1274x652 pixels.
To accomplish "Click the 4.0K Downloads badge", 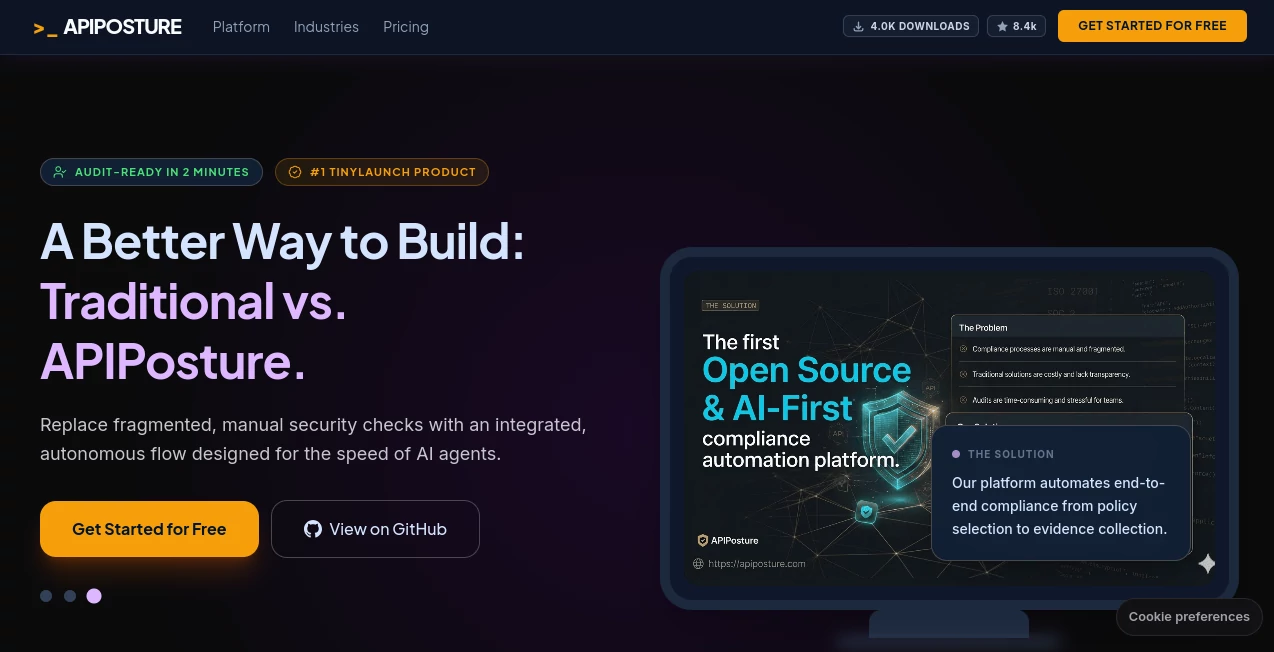I will [911, 26].
